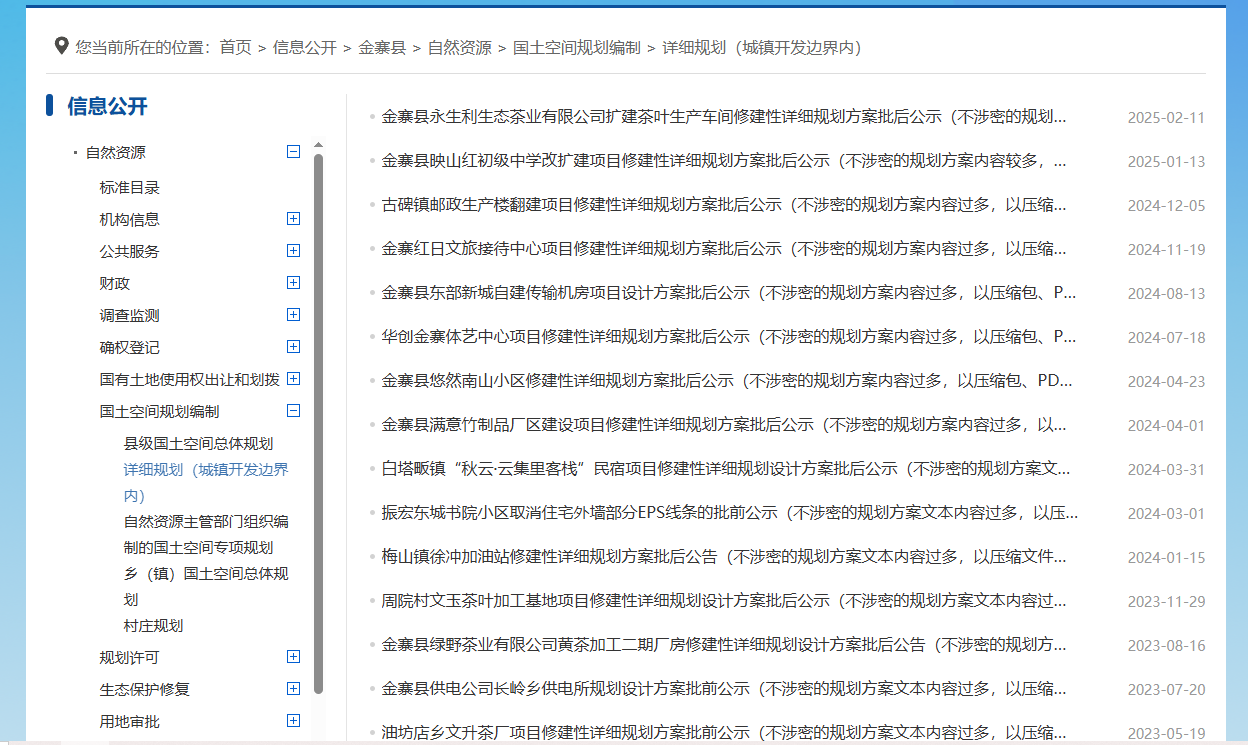Expand the 确权登记 plus icon
The image size is (1248, 745).
[x=293, y=347]
